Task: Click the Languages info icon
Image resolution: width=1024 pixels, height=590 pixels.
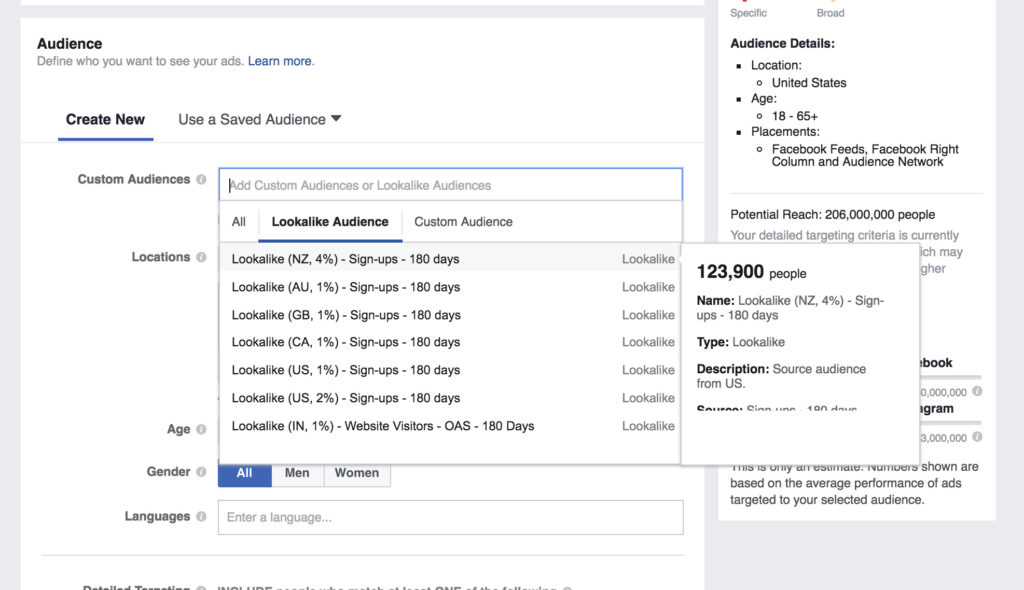Action: pos(201,516)
